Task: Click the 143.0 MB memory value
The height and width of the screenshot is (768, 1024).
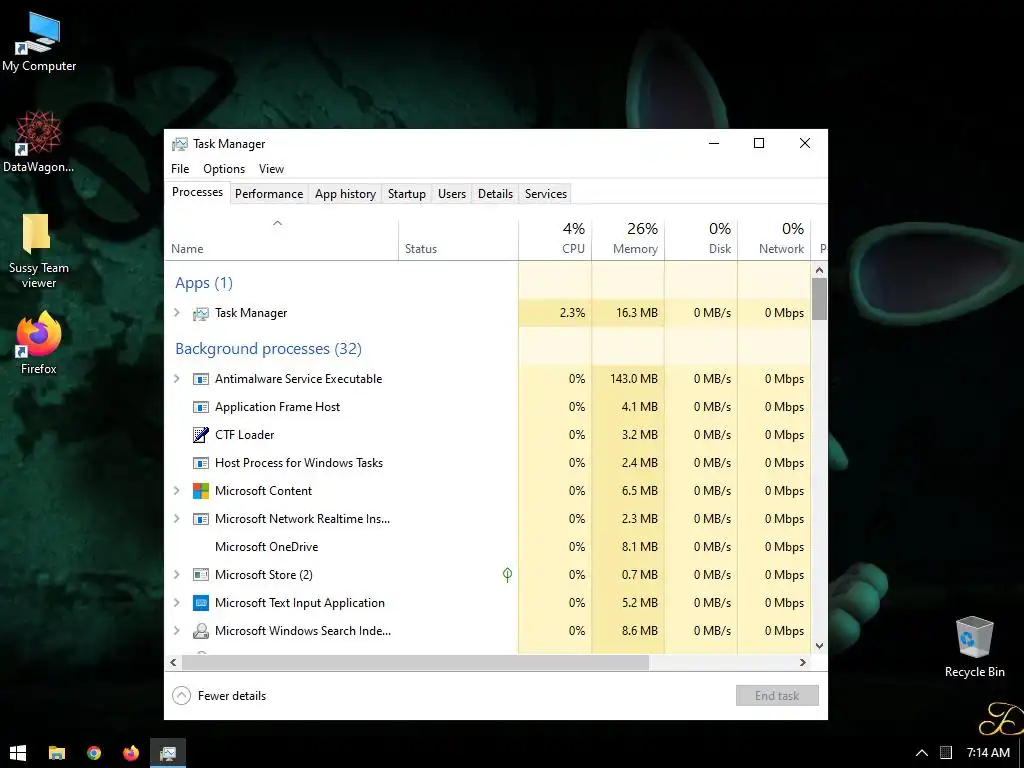Action: [633, 379]
